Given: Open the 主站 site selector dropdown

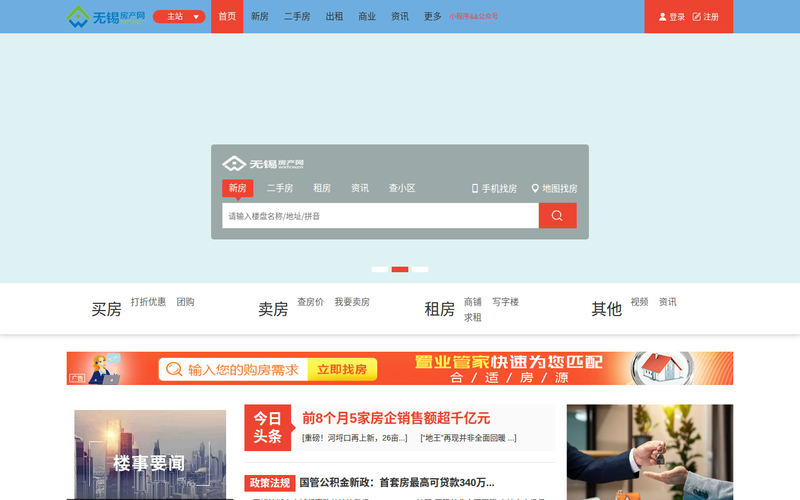Looking at the screenshot, I should point(179,17).
